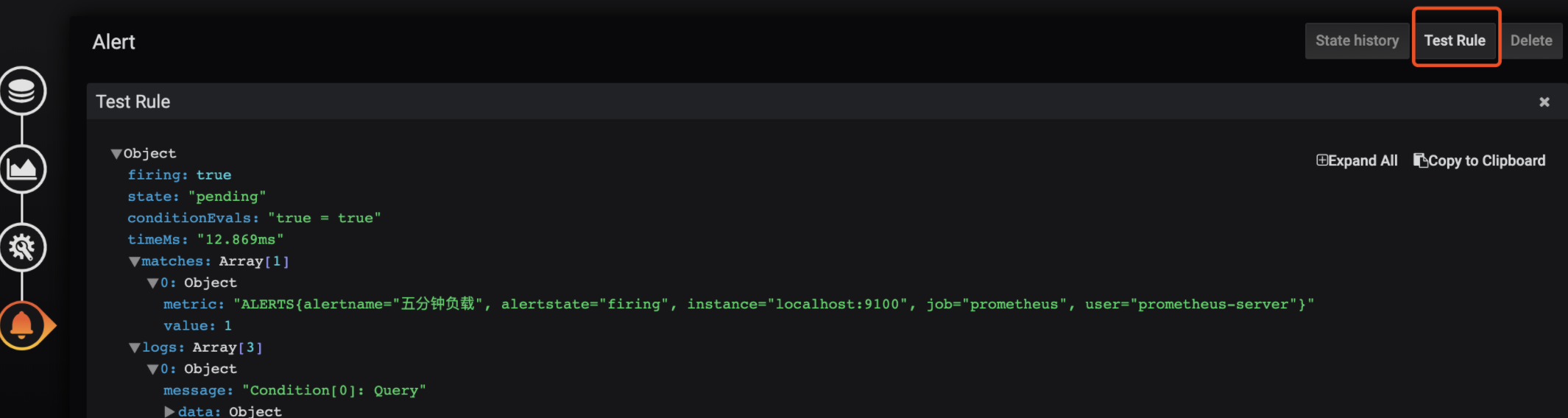Viewport: 1568px width, 418px height.
Task: Click the Copy to Clipboard icon
Action: (1420, 160)
